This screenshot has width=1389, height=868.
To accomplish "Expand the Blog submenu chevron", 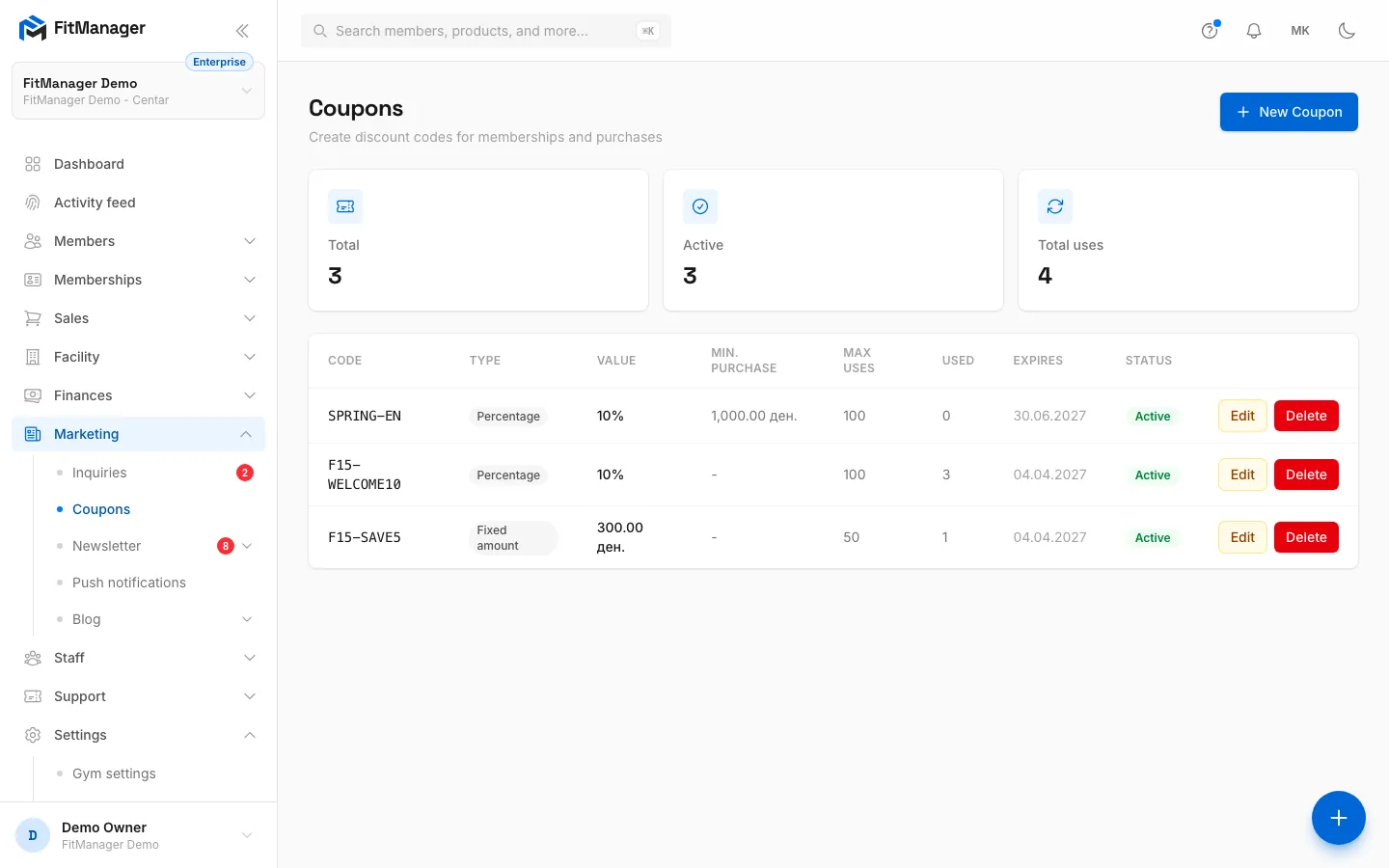I will [247, 619].
